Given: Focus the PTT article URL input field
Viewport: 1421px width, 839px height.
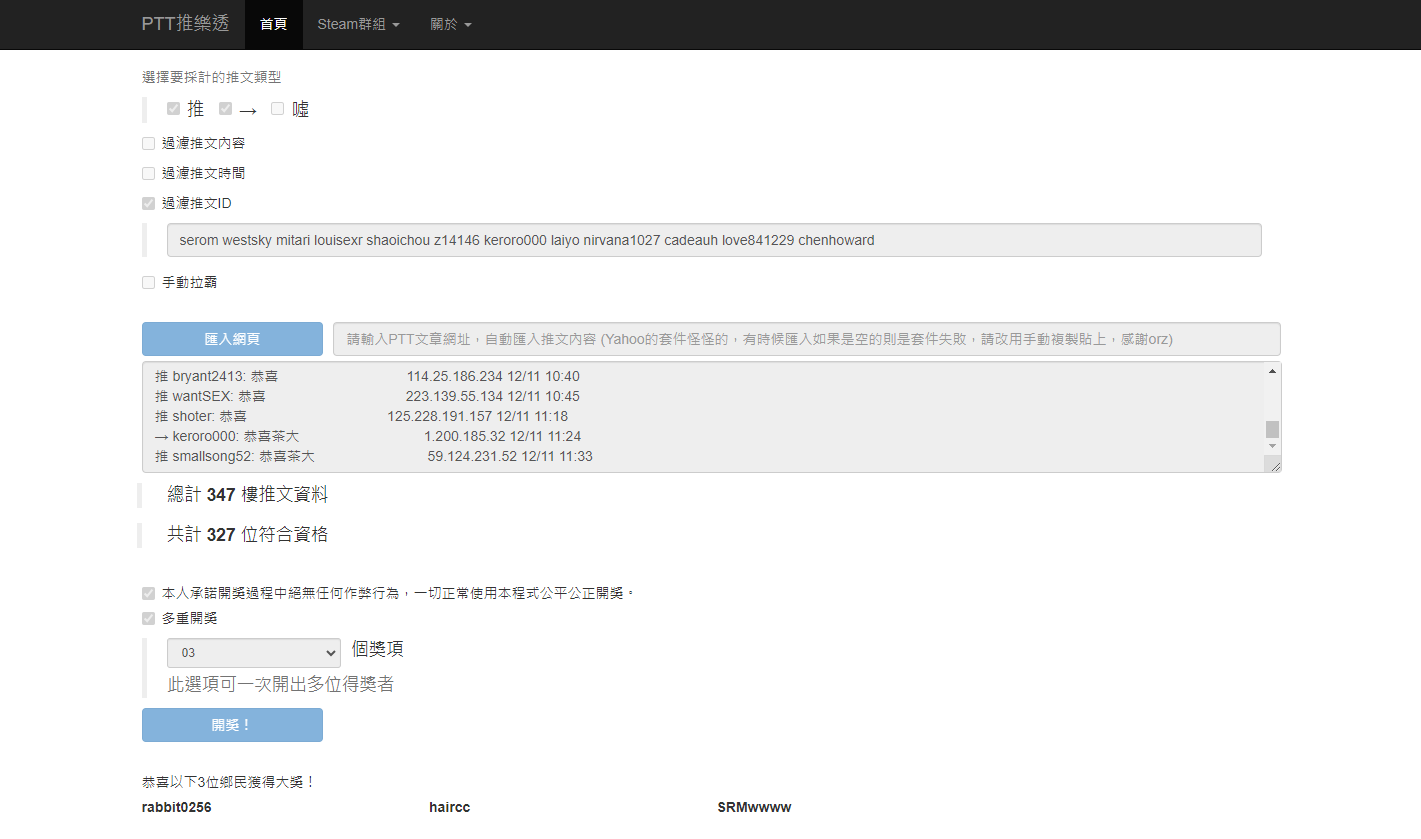Looking at the screenshot, I should [807, 339].
